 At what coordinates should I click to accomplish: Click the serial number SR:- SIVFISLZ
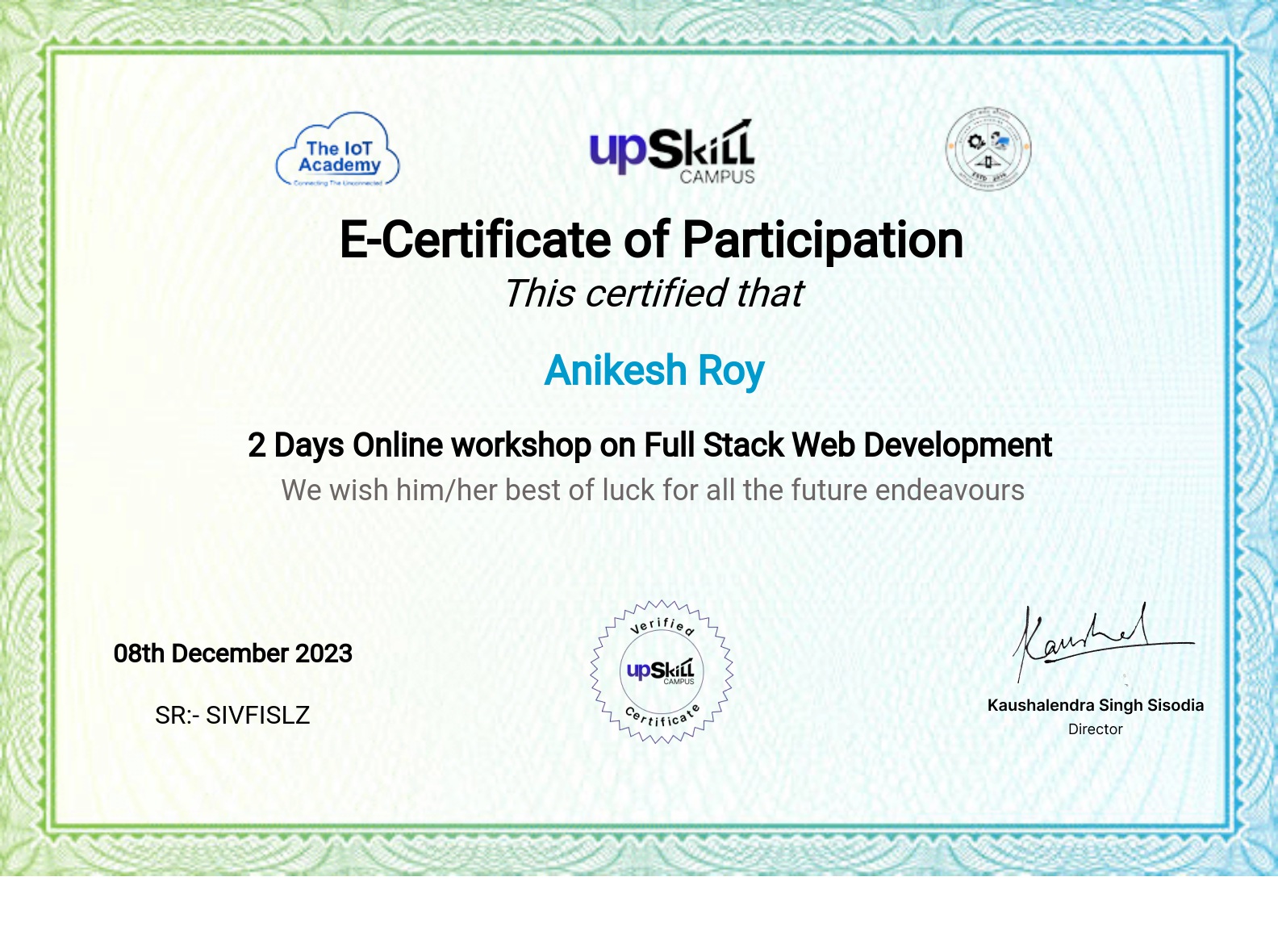point(232,716)
